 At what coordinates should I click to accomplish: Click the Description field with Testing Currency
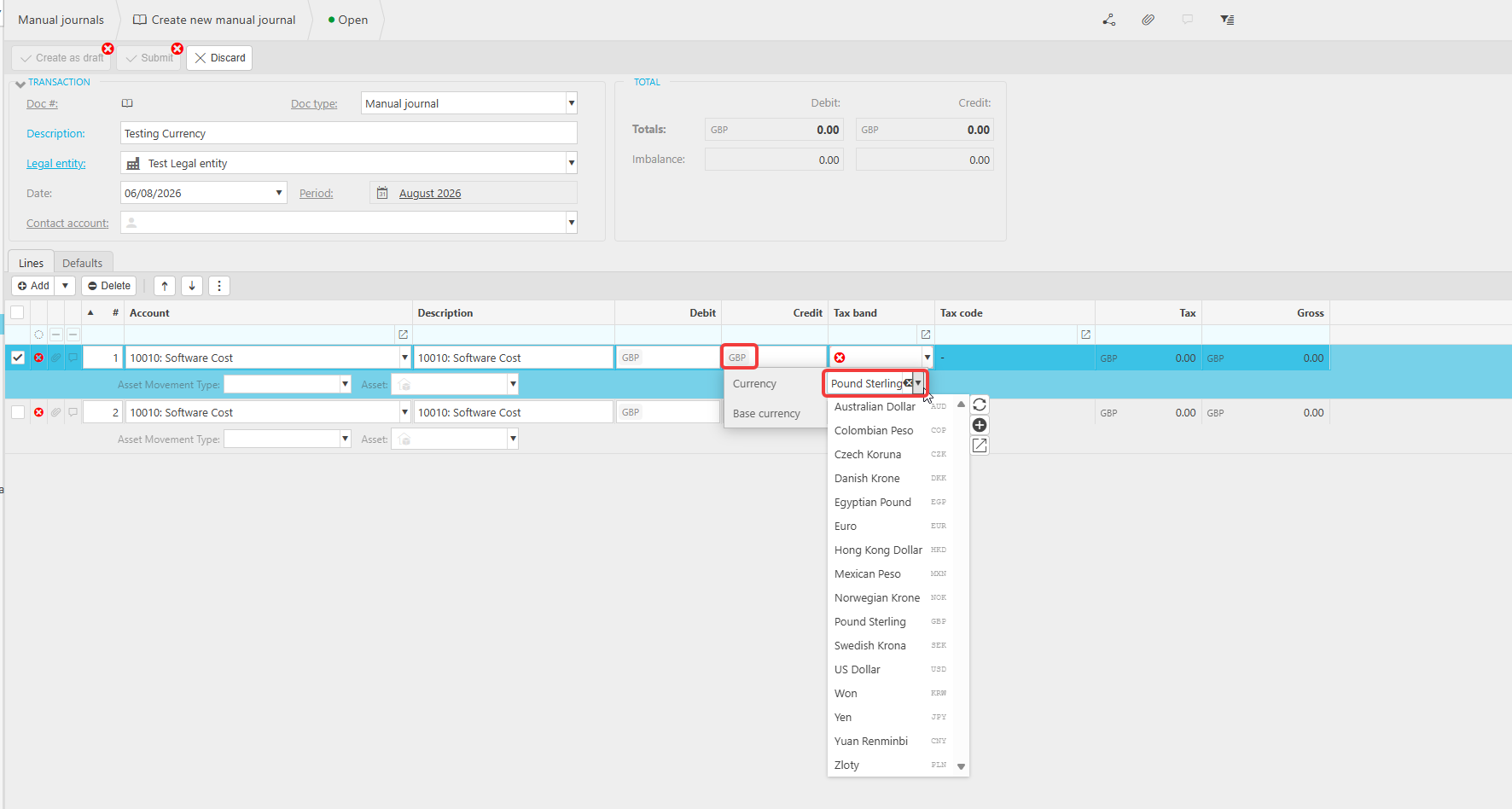pyautogui.click(x=349, y=133)
